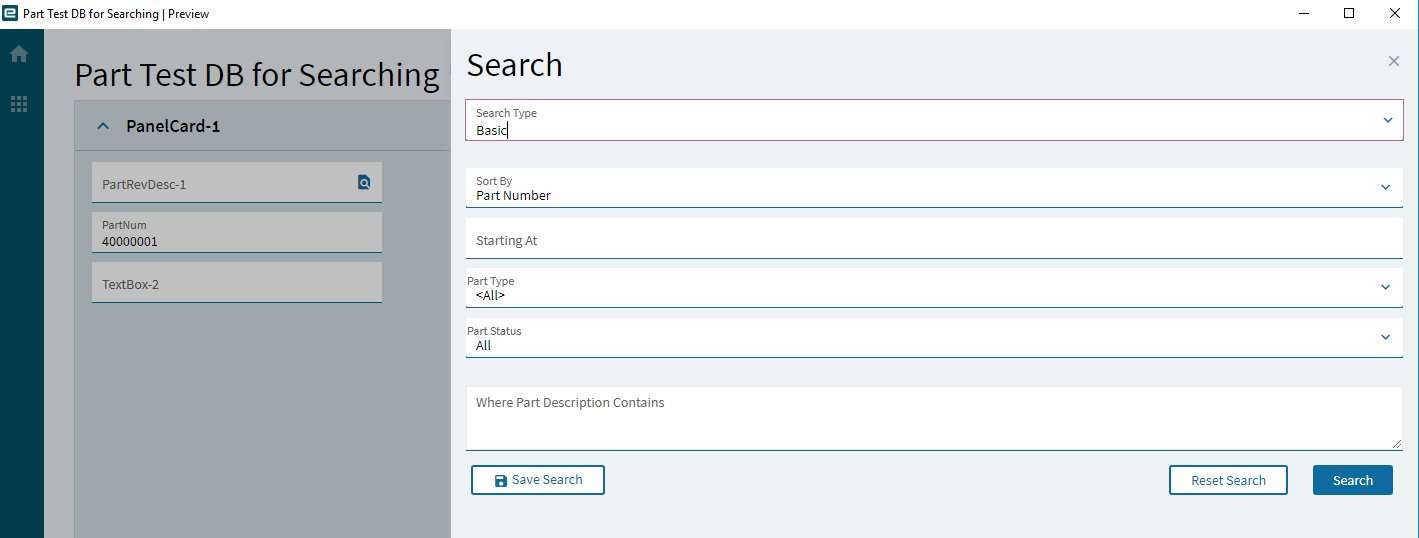The height and width of the screenshot is (538, 1419).
Task: Click the search icon in PartRevDesc-1 field
Action: click(364, 182)
